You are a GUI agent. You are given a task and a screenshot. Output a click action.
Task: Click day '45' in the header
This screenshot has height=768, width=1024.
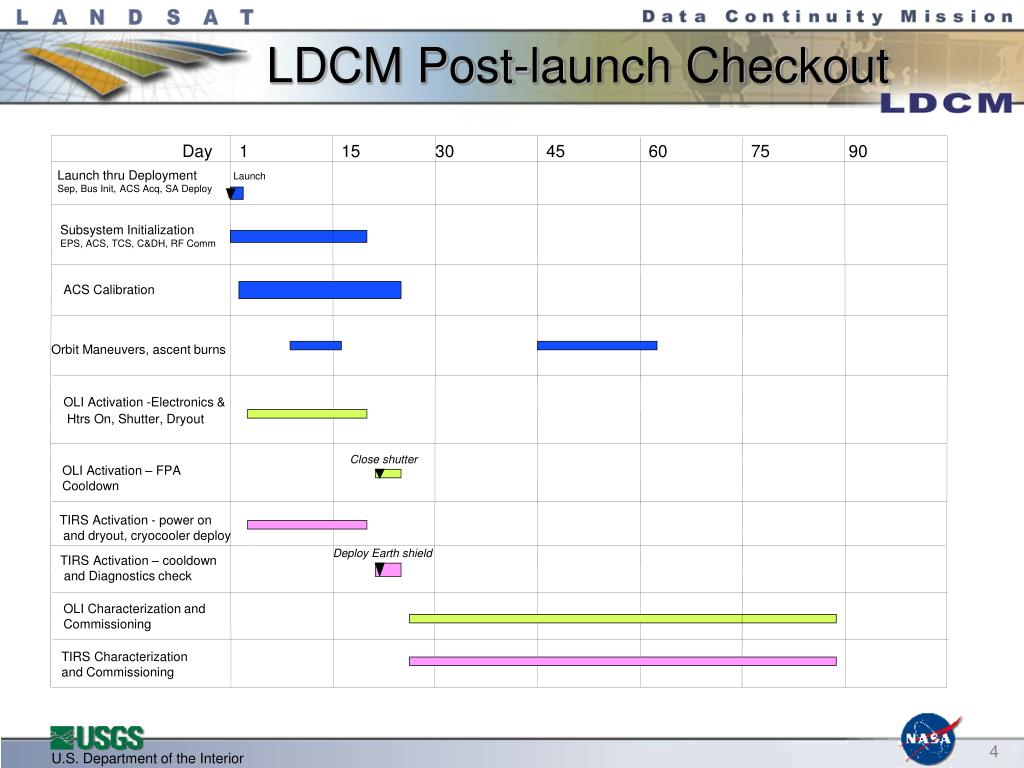click(555, 152)
